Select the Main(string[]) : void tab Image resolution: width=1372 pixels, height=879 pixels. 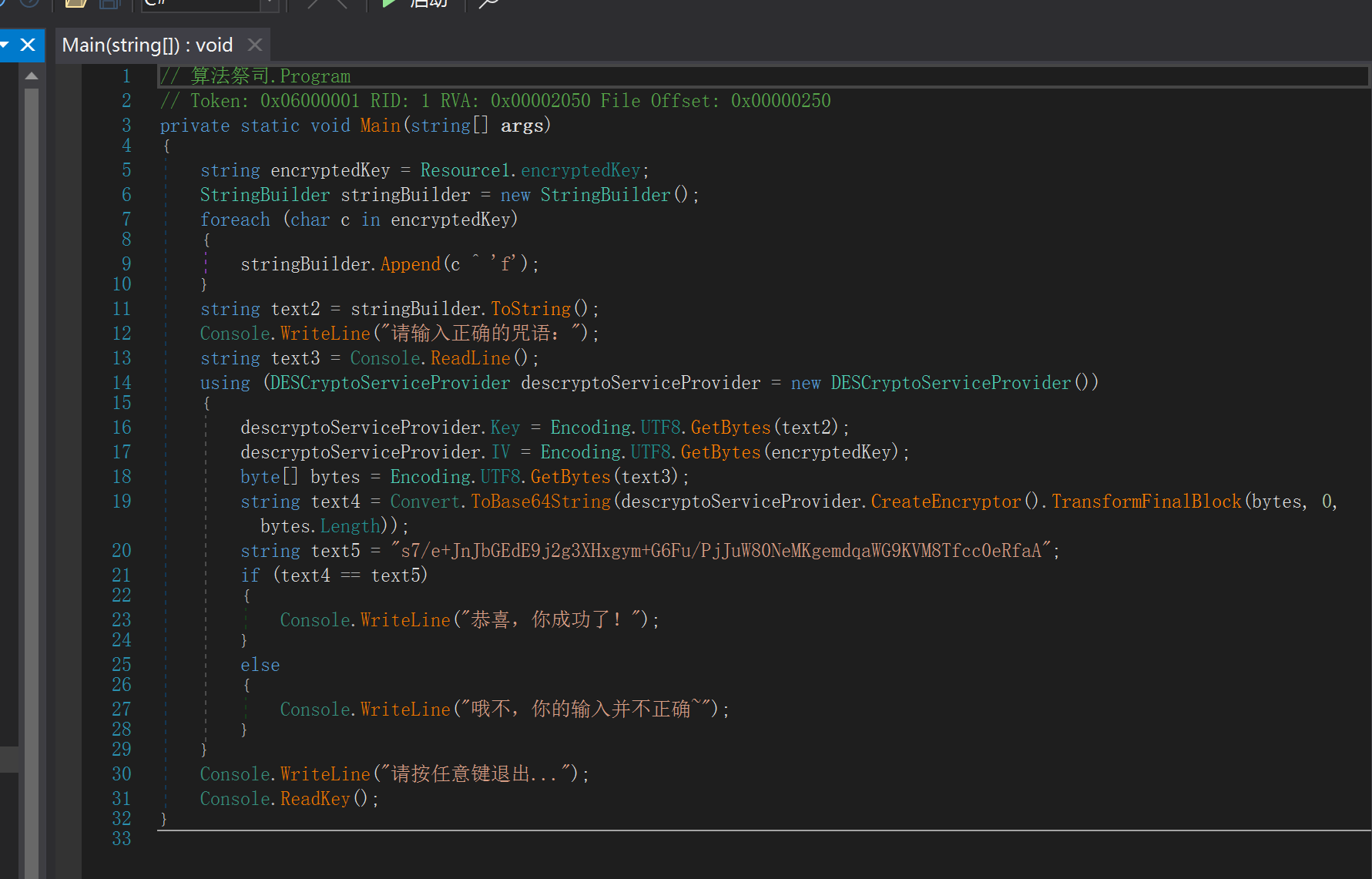click(x=147, y=45)
